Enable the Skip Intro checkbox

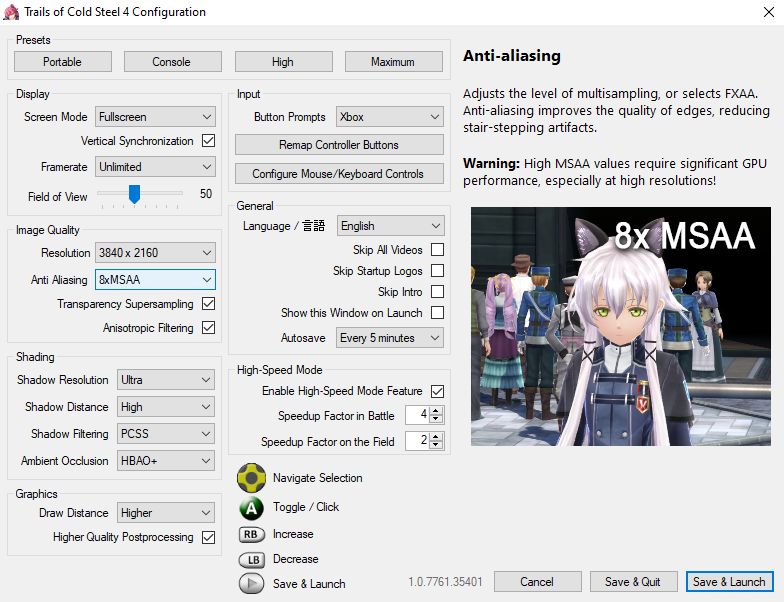(x=437, y=292)
